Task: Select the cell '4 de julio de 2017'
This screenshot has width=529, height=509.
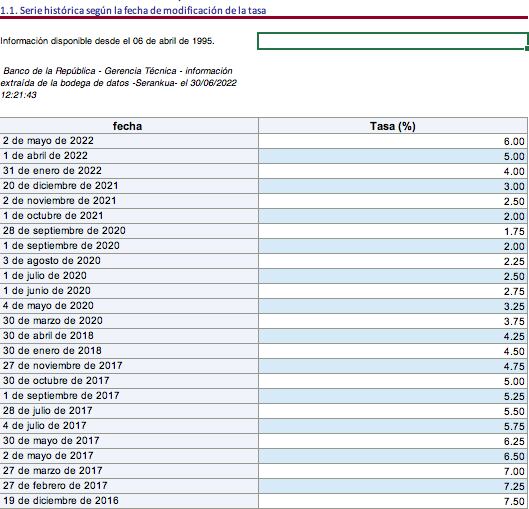Action: click(129, 426)
